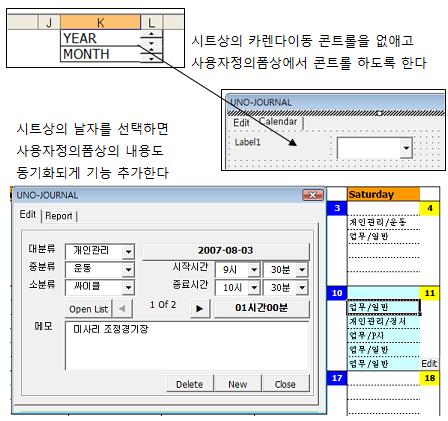Open the combo box beside Label1
The height and width of the screenshot is (421, 448).
[406, 147]
